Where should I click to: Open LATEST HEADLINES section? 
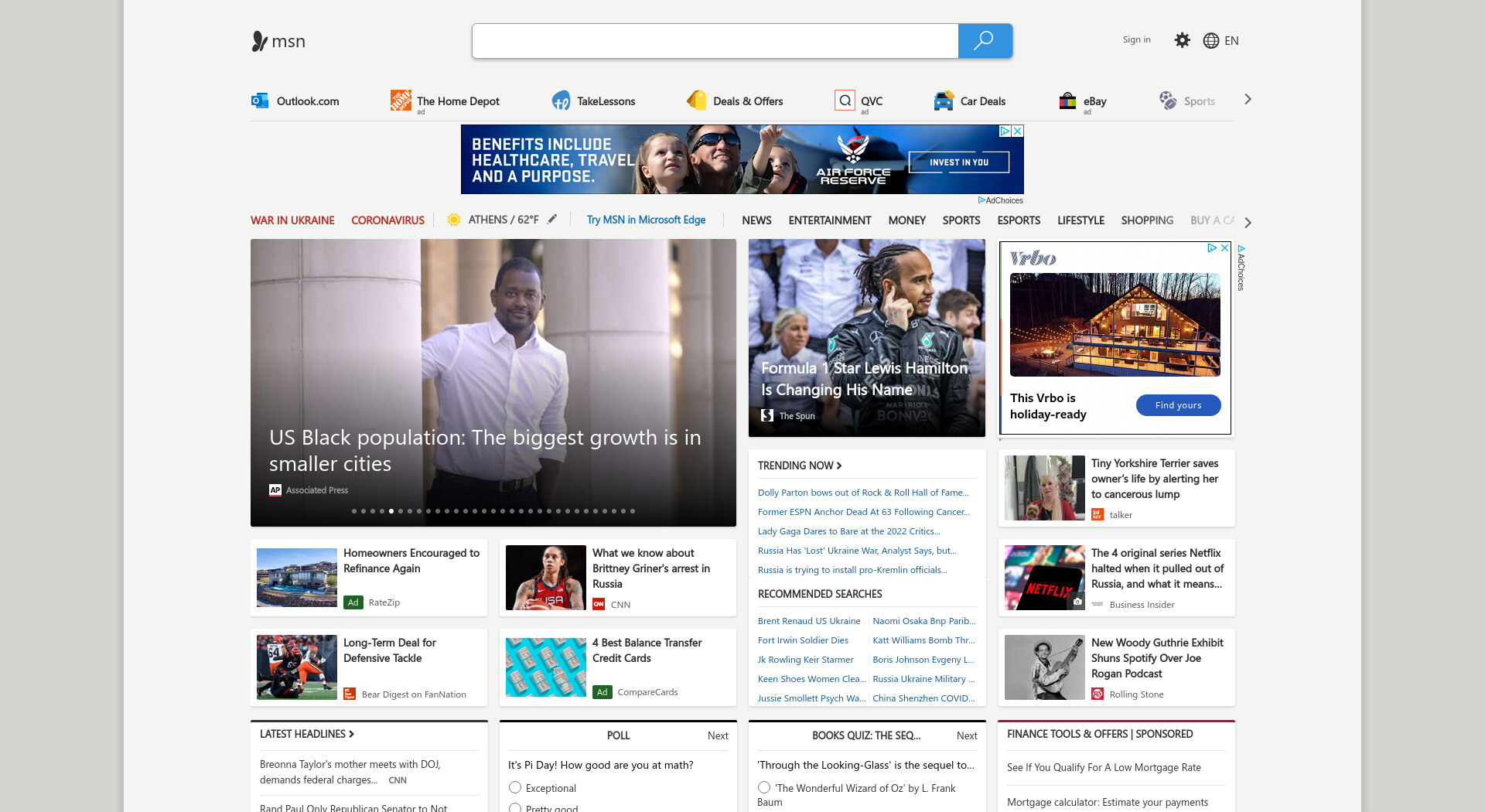coord(307,734)
